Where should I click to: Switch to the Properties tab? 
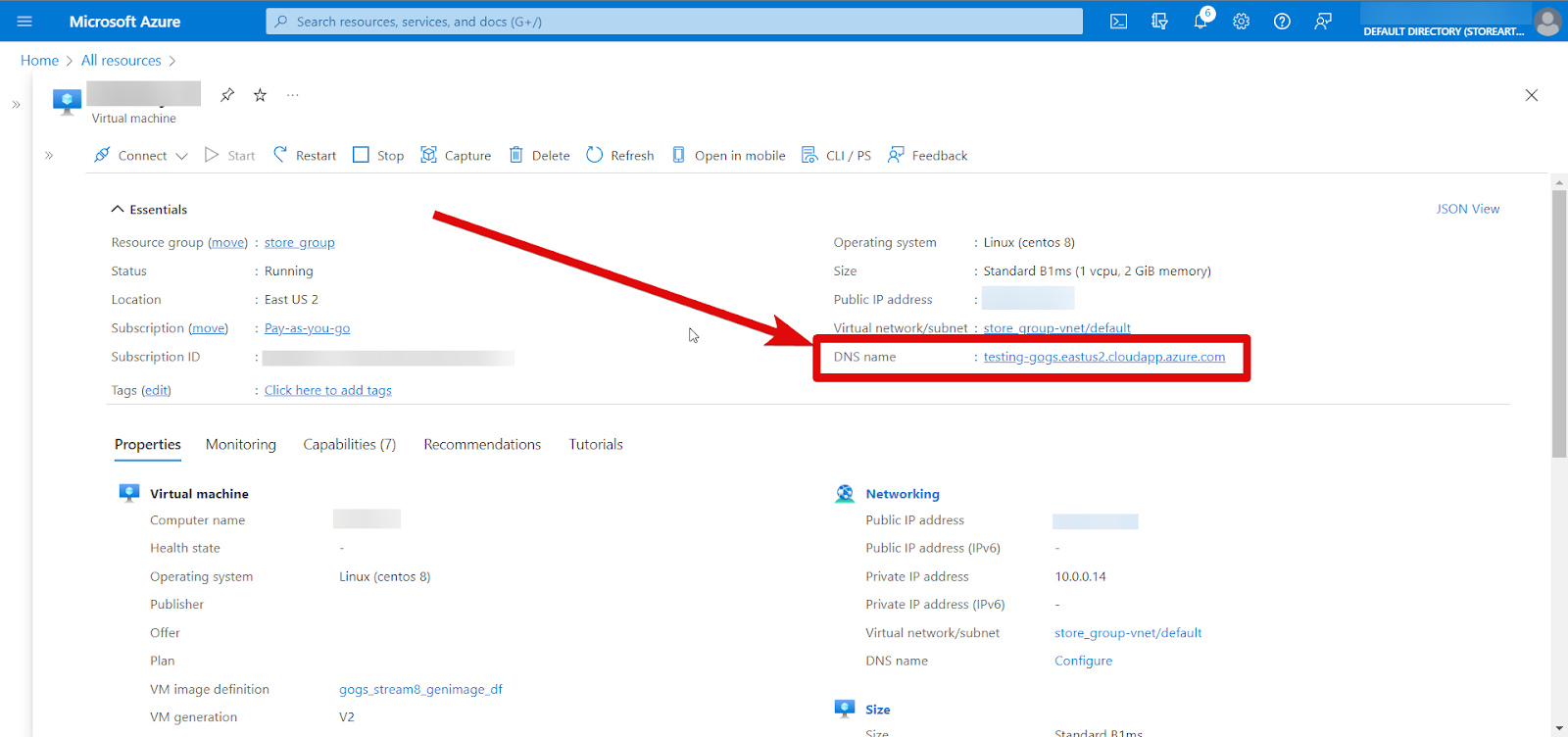click(x=148, y=444)
